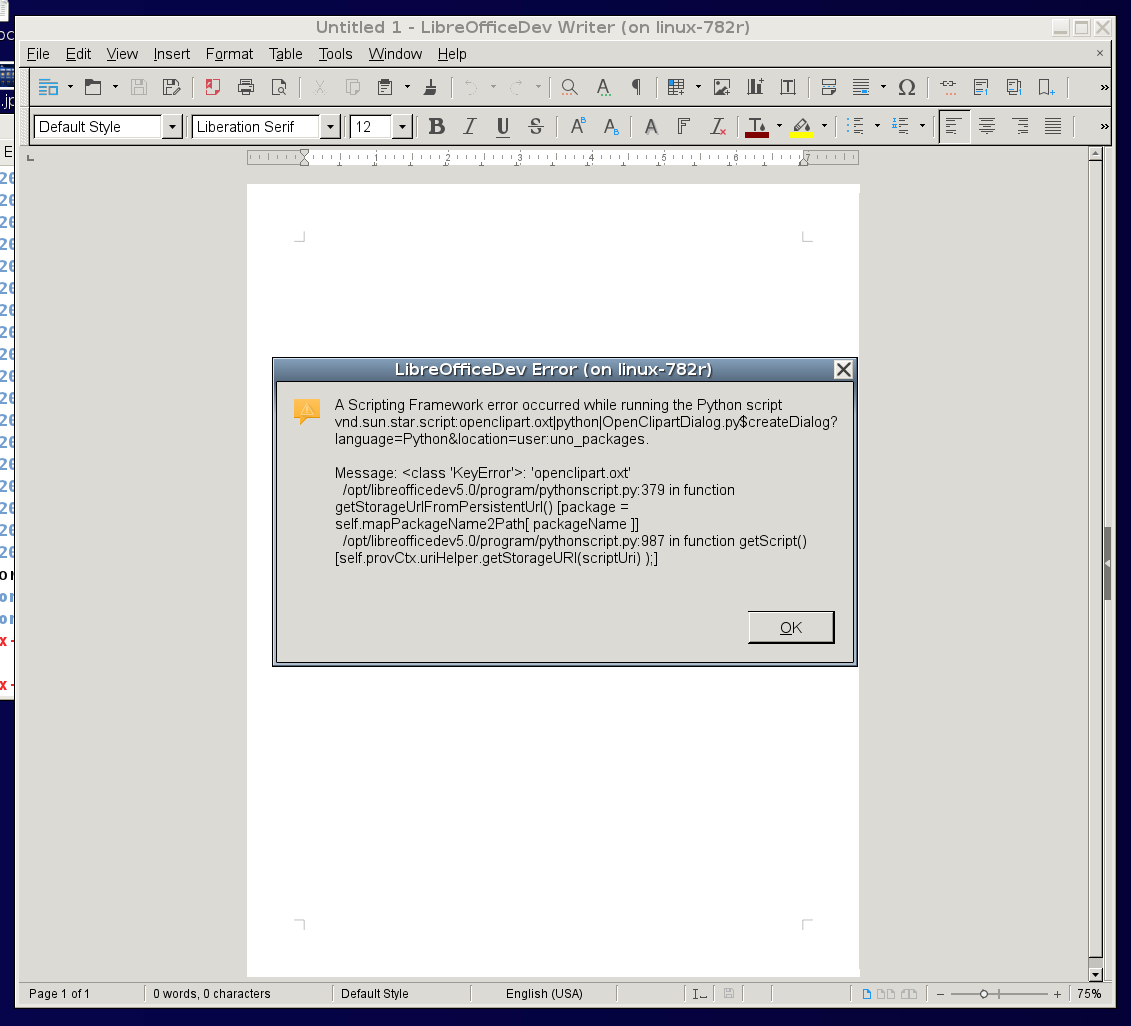
Task: Apply dark red Font Color swatch
Action: point(757,127)
